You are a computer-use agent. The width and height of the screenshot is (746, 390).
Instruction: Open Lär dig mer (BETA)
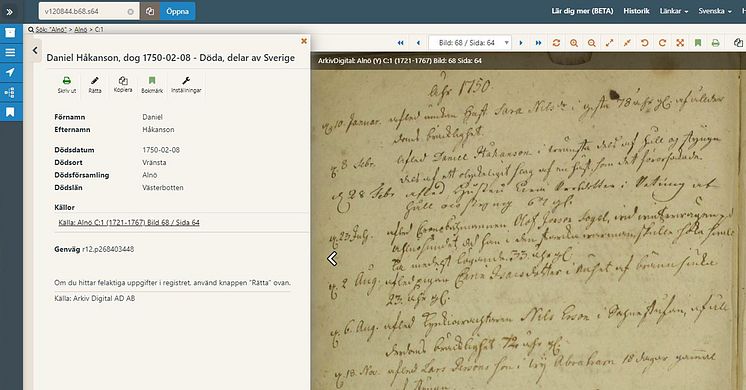point(582,11)
